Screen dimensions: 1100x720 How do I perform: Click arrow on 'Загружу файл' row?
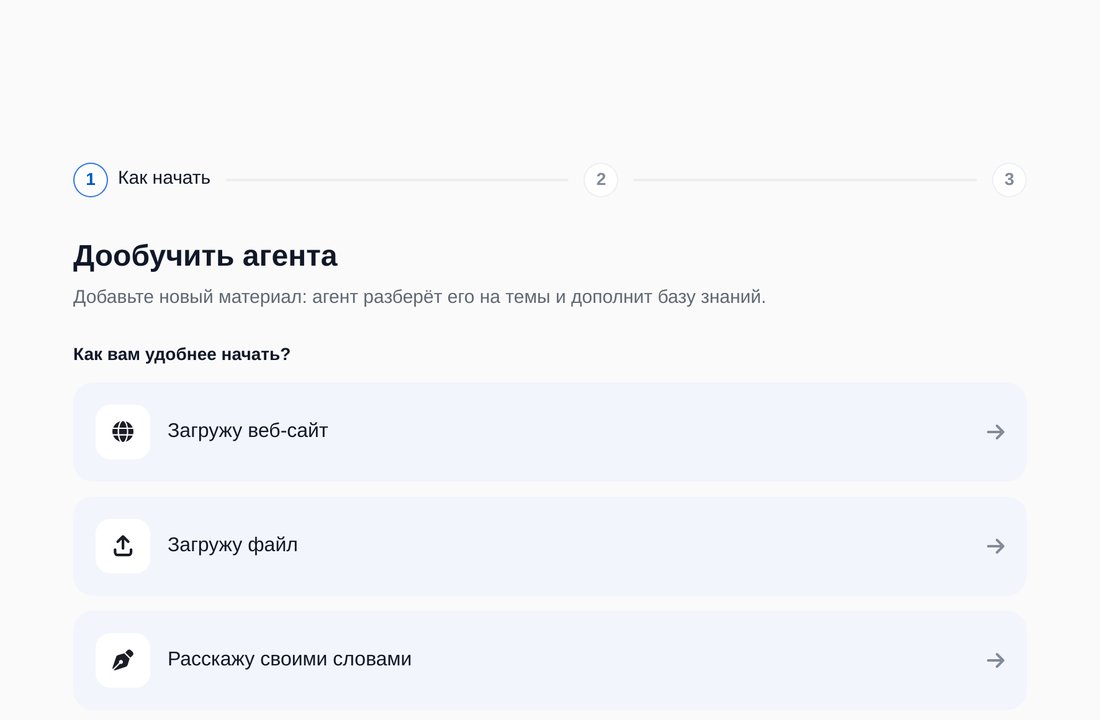995,546
